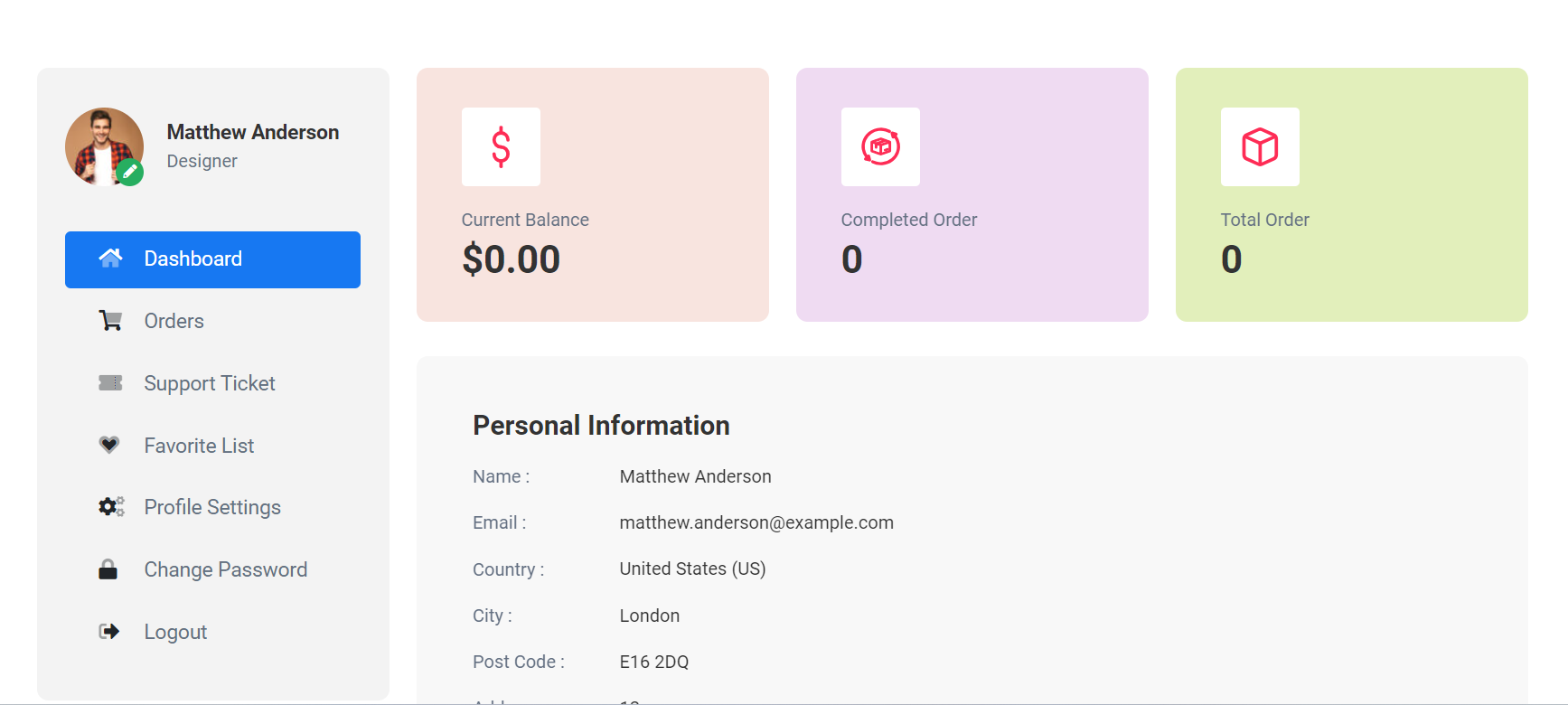Click the Current Balance card
This screenshot has height=705, width=1568.
pos(593,194)
